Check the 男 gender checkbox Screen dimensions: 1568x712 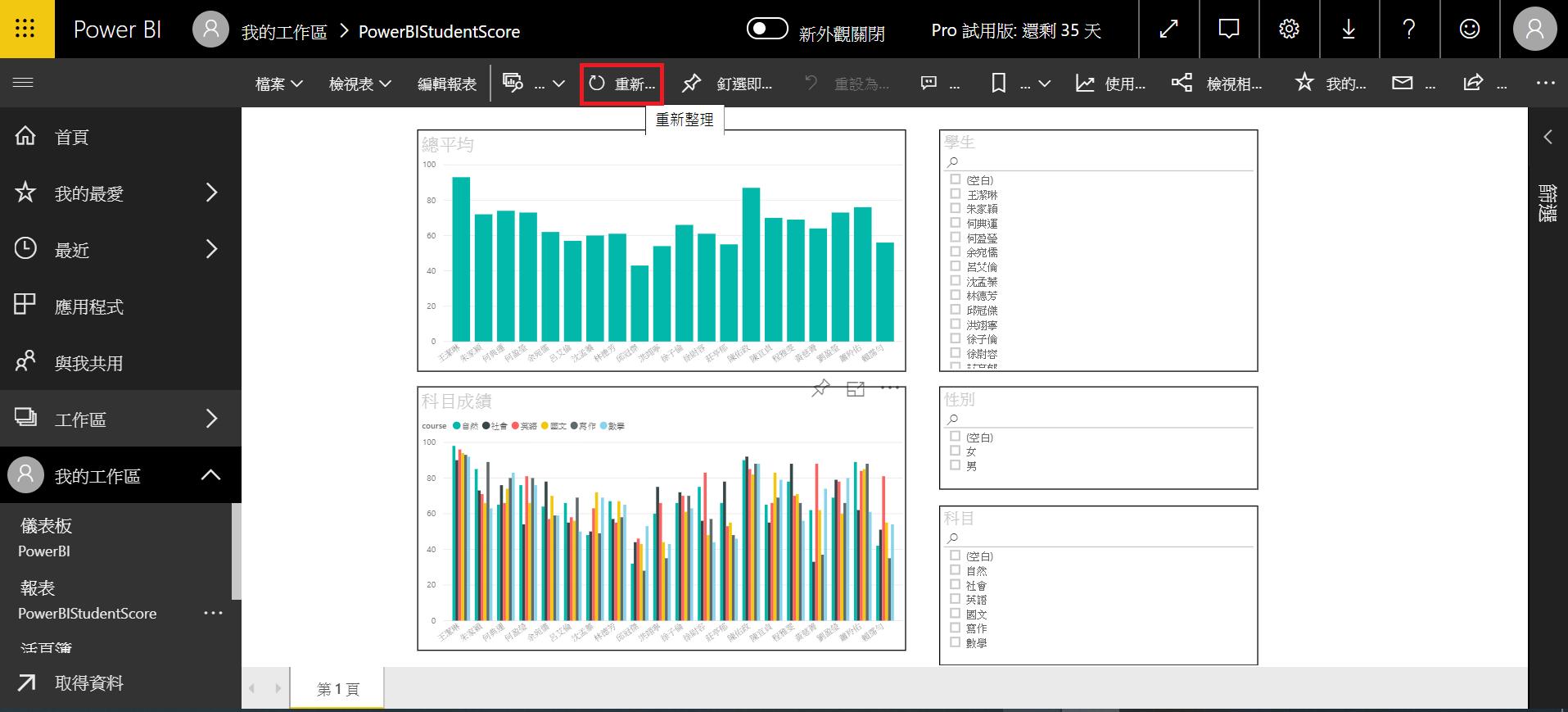tap(955, 465)
